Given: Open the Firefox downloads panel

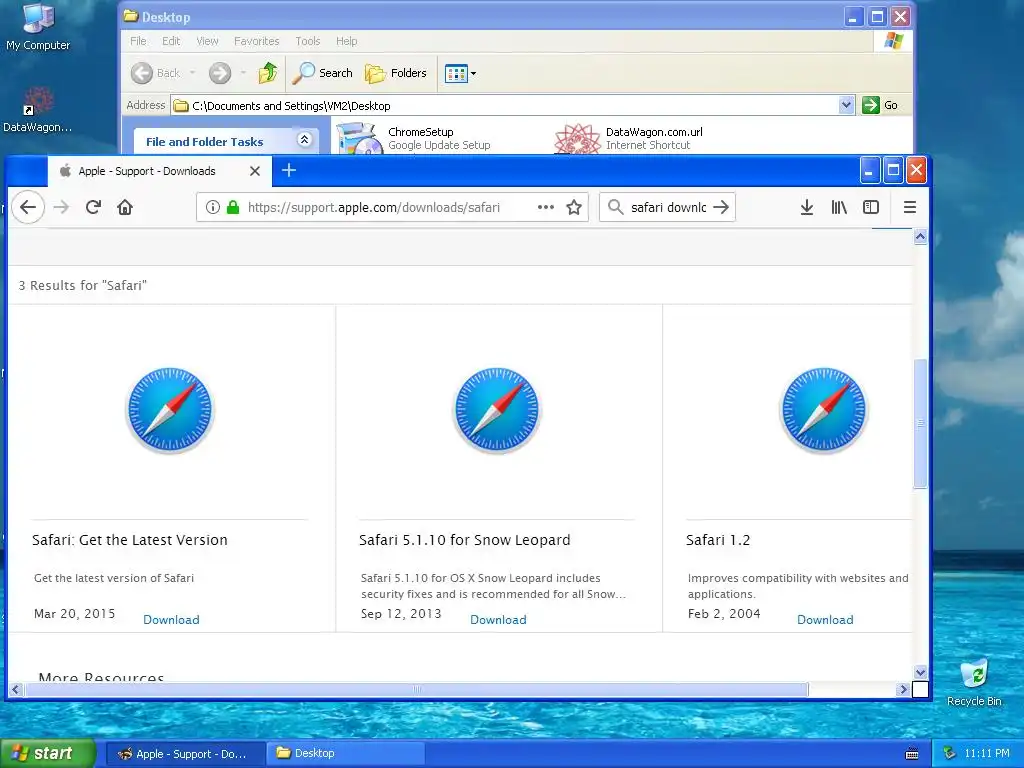Looking at the screenshot, I should [807, 207].
